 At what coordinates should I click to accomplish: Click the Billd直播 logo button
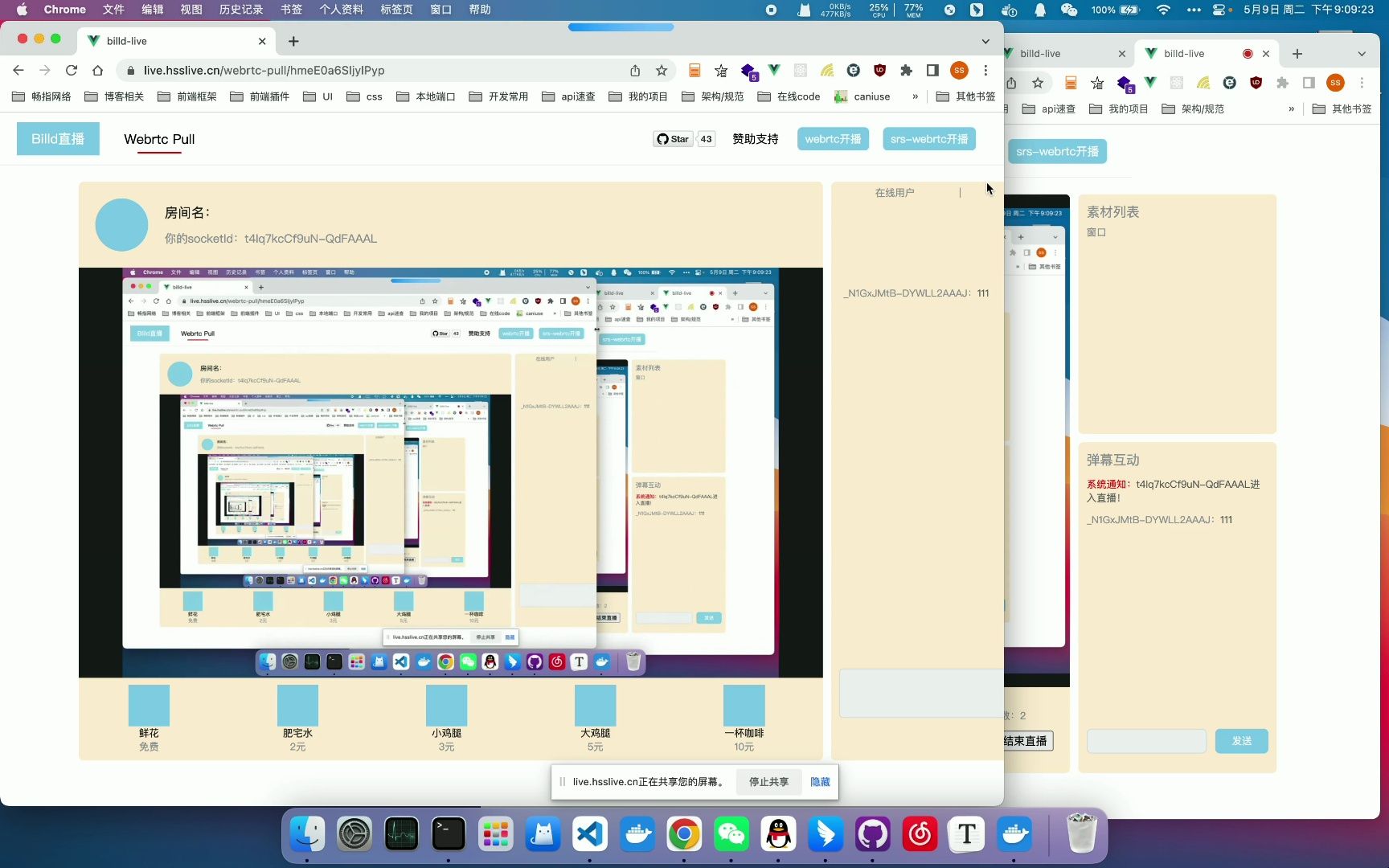pyautogui.click(x=58, y=139)
